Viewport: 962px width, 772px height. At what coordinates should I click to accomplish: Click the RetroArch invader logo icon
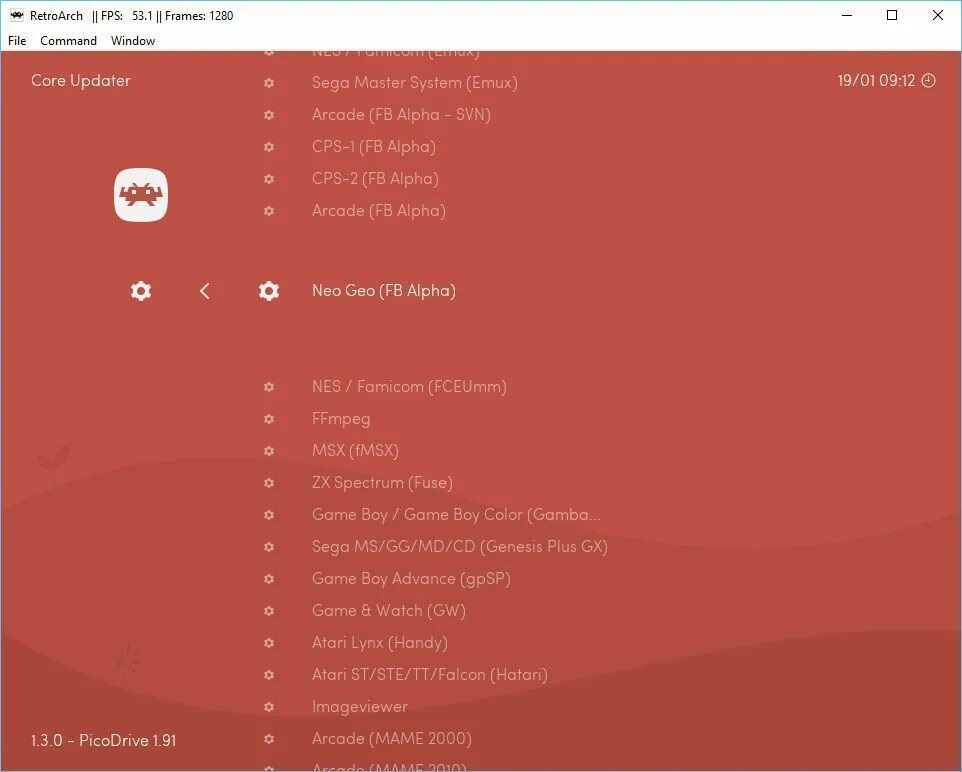[140, 195]
